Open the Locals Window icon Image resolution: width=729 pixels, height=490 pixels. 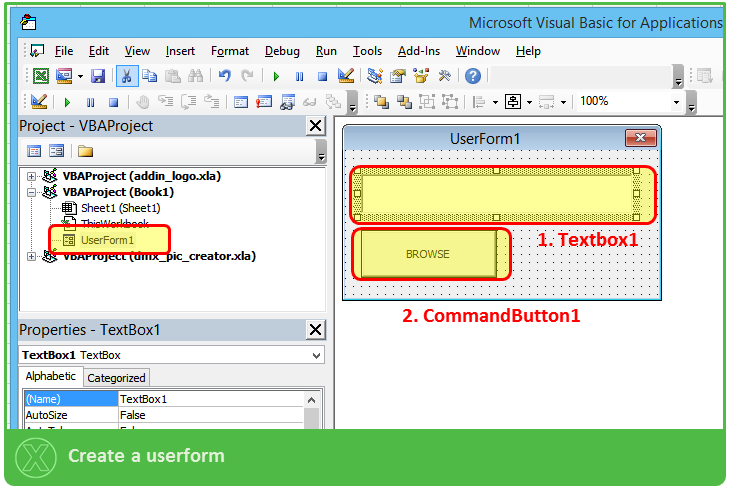pyautogui.click(x=241, y=101)
